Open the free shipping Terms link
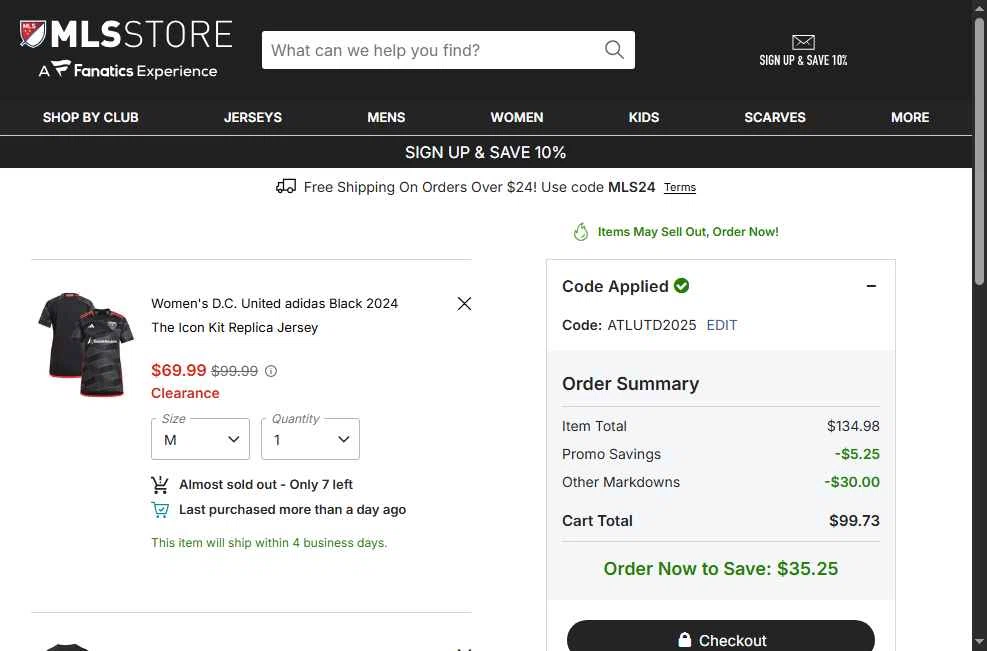The image size is (987, 651). (680, 188)
